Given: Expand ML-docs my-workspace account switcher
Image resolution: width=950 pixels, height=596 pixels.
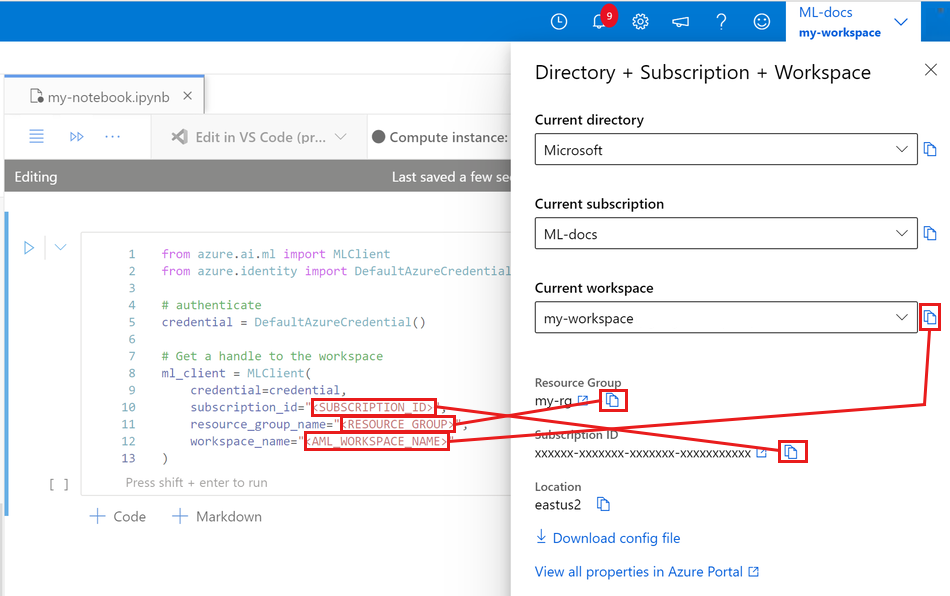Looking at the screenshot, I should (853, 22).
